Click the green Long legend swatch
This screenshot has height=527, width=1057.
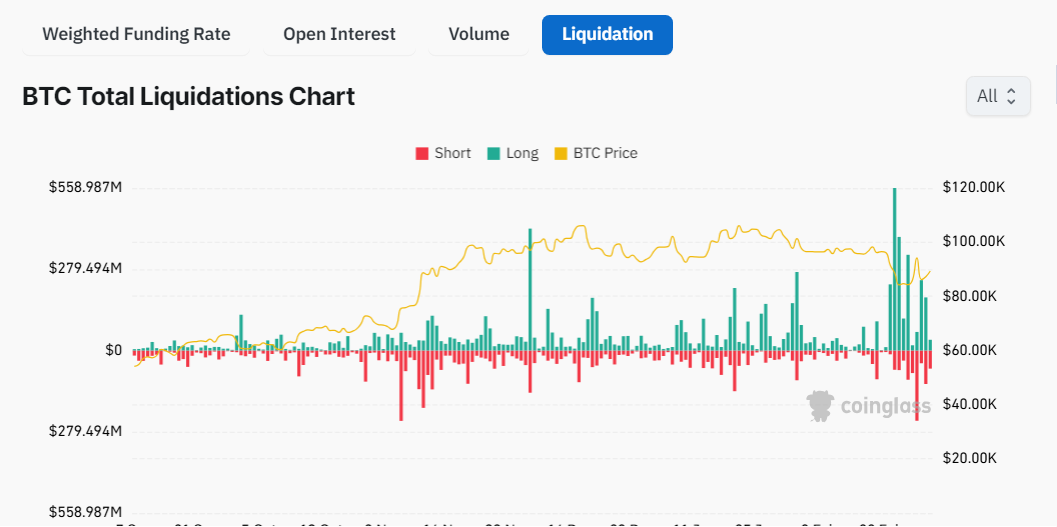tap(493, 154)
